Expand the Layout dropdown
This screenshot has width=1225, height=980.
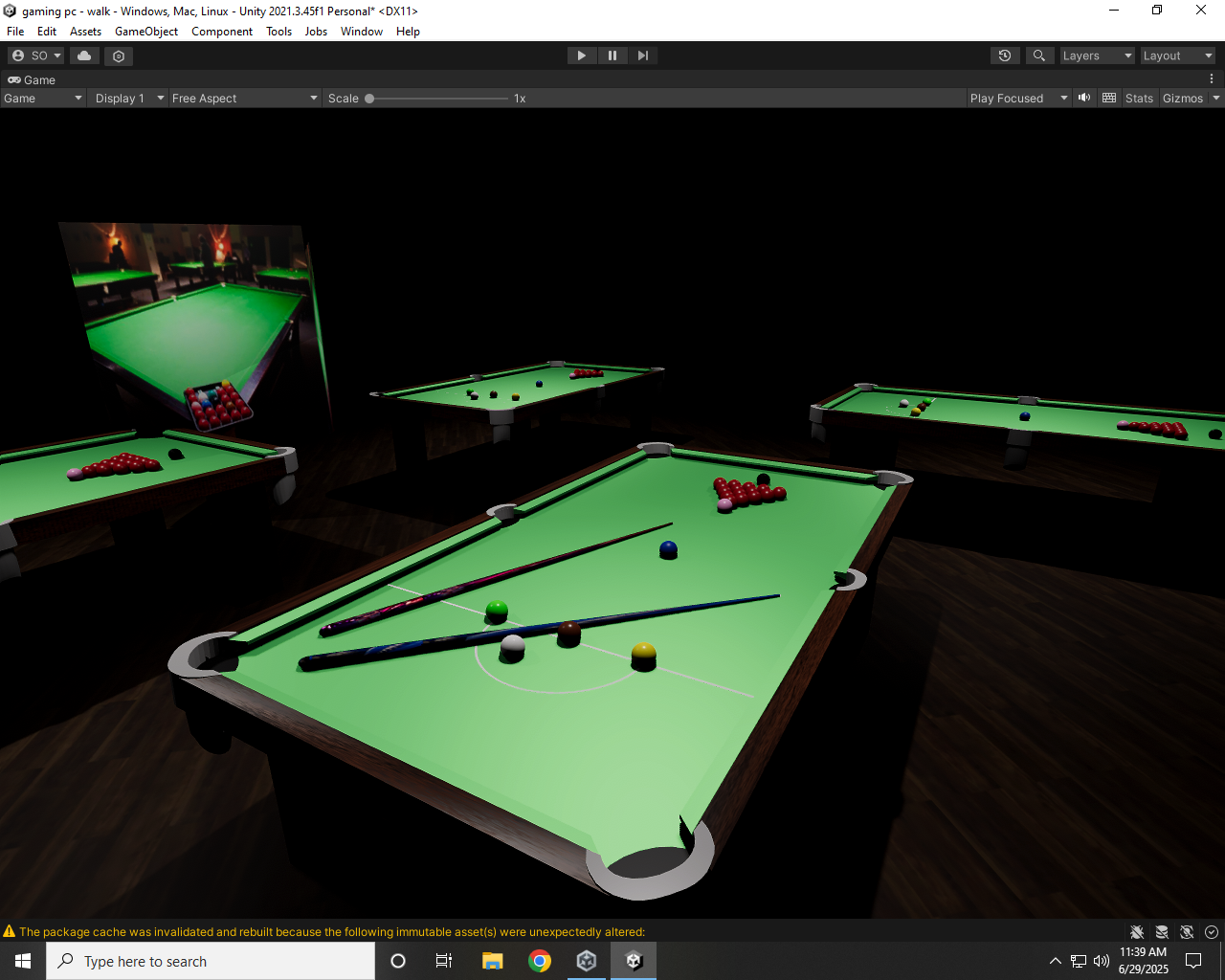1177,56
